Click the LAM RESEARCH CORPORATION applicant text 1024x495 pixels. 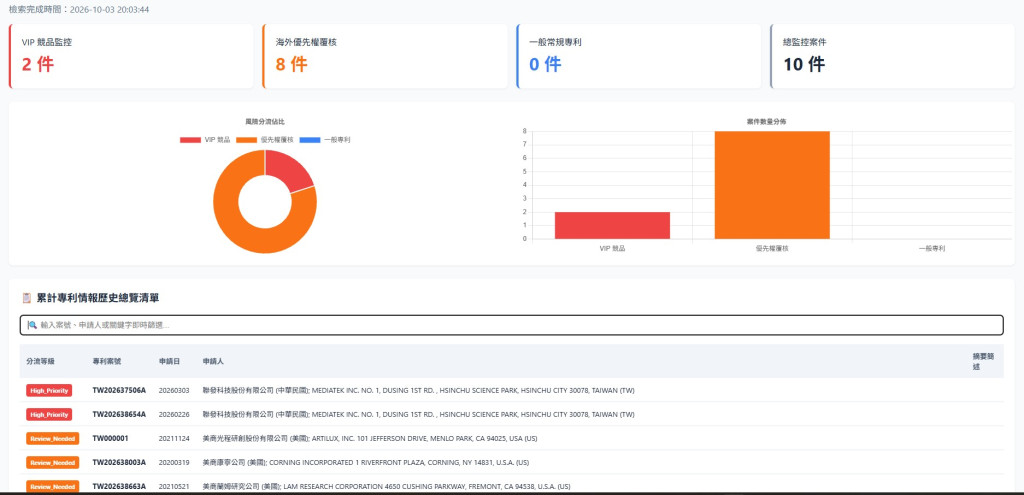point(387,487)
